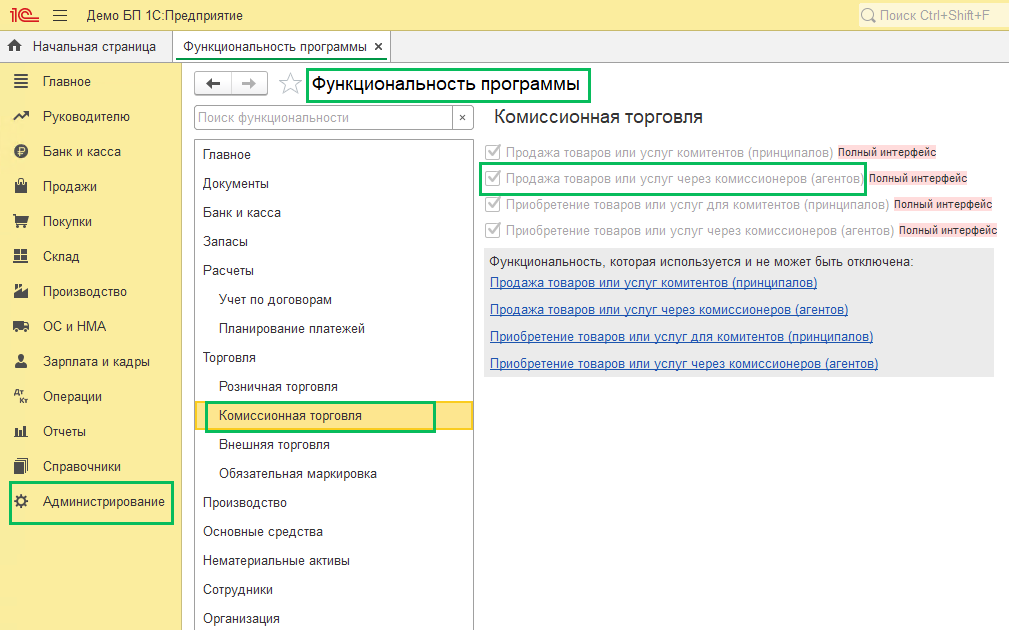Click Полный интерфейс tag beside Продажа комитентов

coord(887,152)
